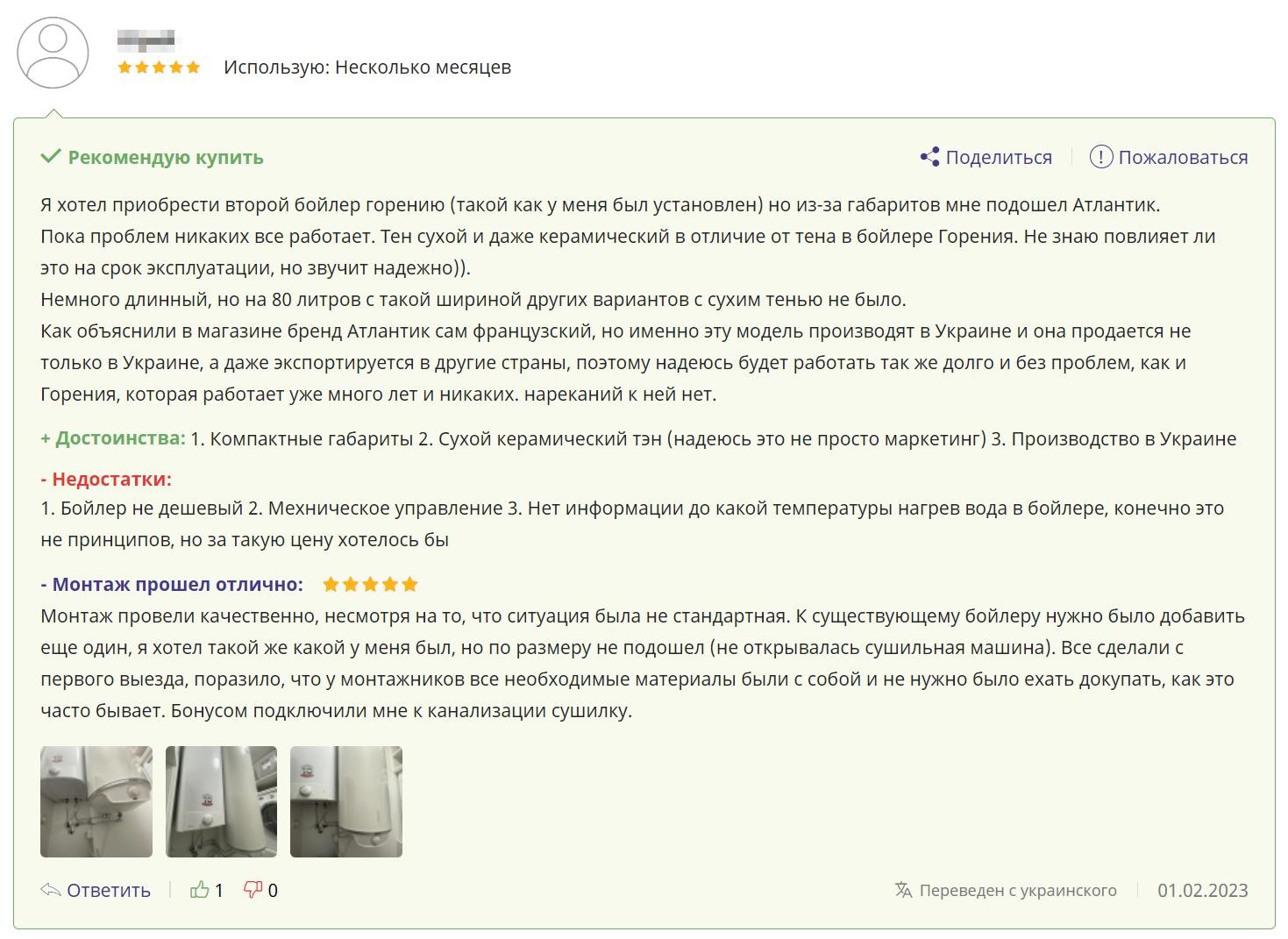Click the Ответить reply link

108,890
